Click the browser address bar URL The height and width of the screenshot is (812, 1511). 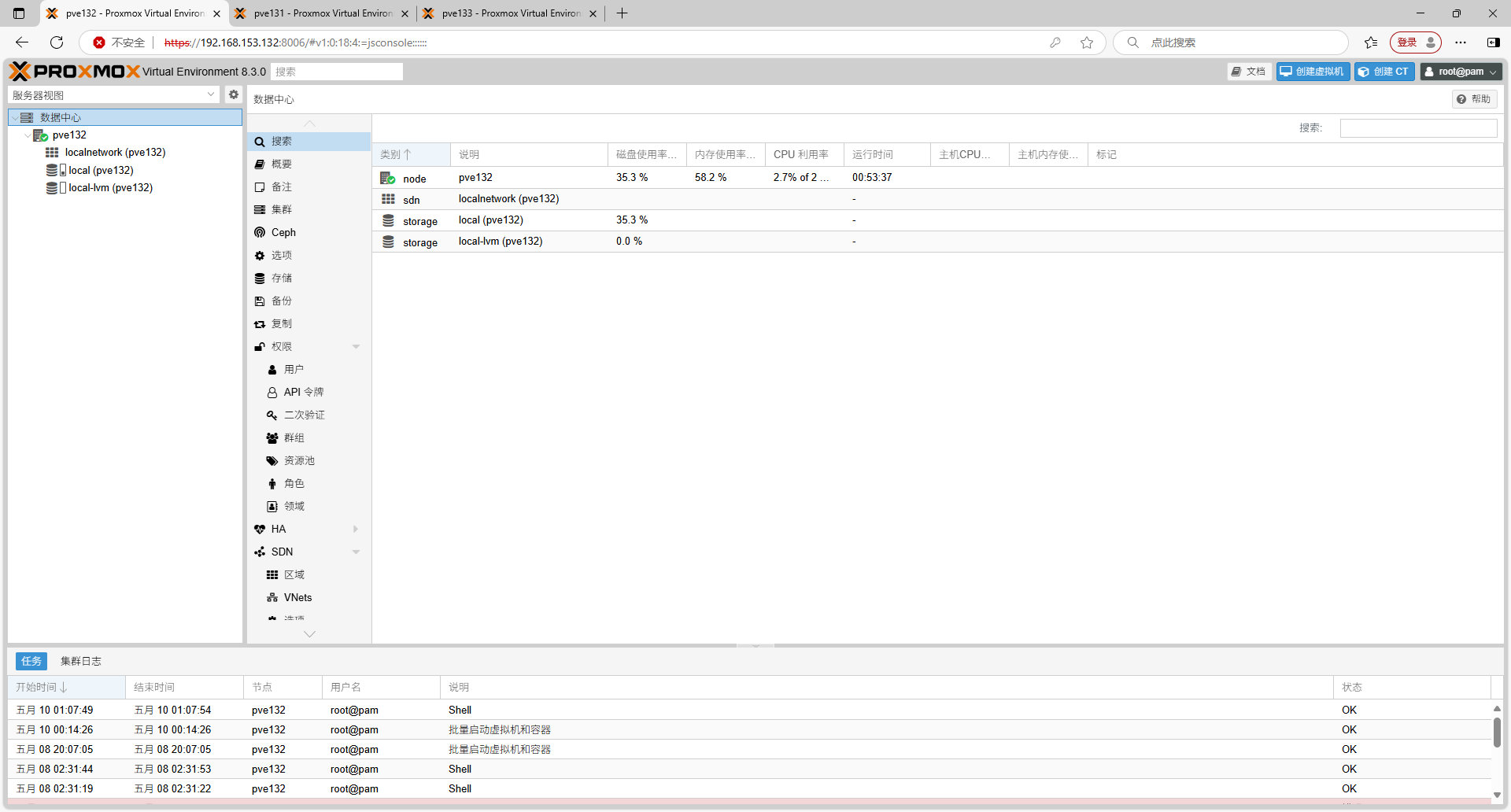coord(295,42)
